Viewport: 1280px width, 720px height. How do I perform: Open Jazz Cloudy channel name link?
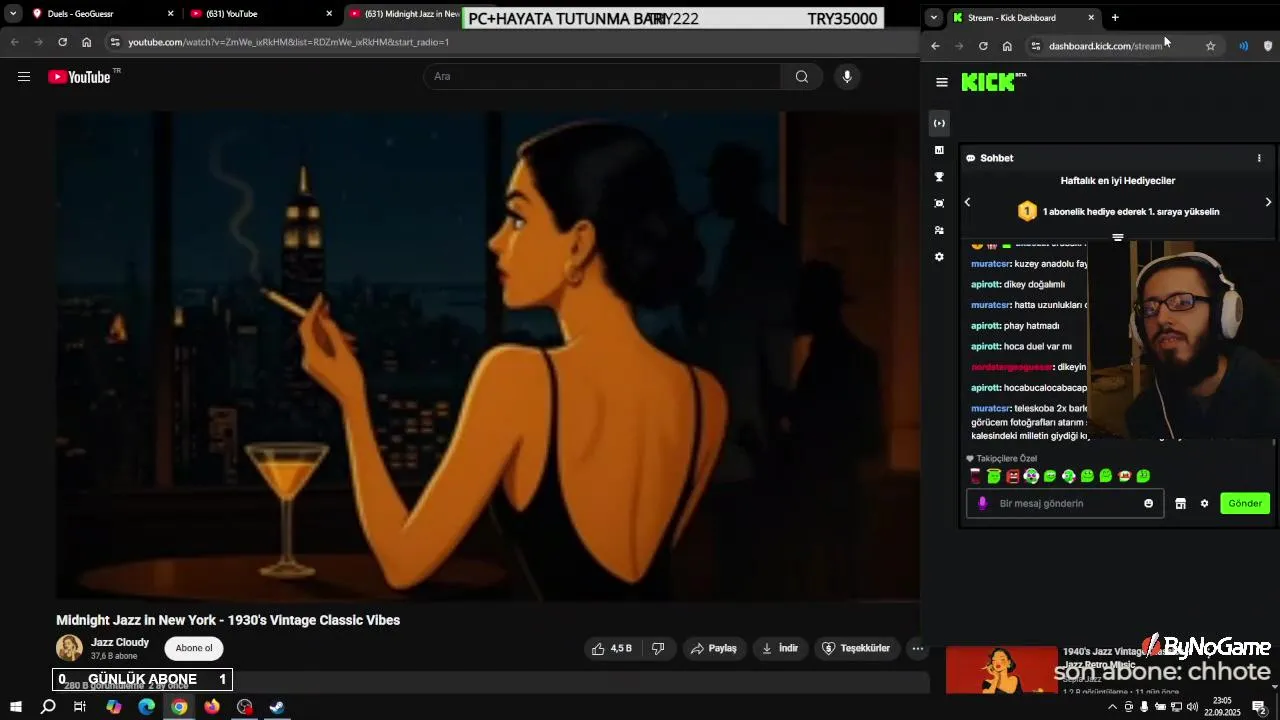[120, 642]
